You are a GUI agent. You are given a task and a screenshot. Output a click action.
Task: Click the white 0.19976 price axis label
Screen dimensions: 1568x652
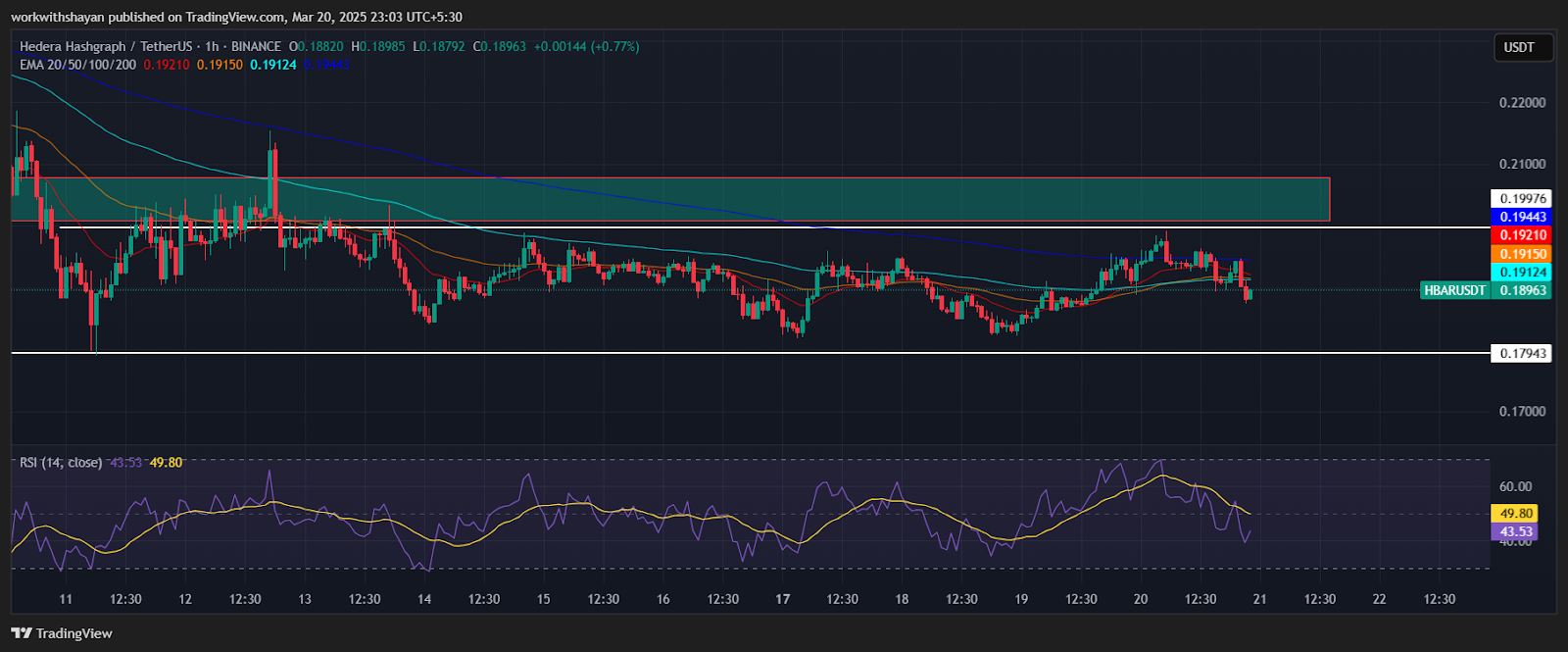tap(1522, 198)
